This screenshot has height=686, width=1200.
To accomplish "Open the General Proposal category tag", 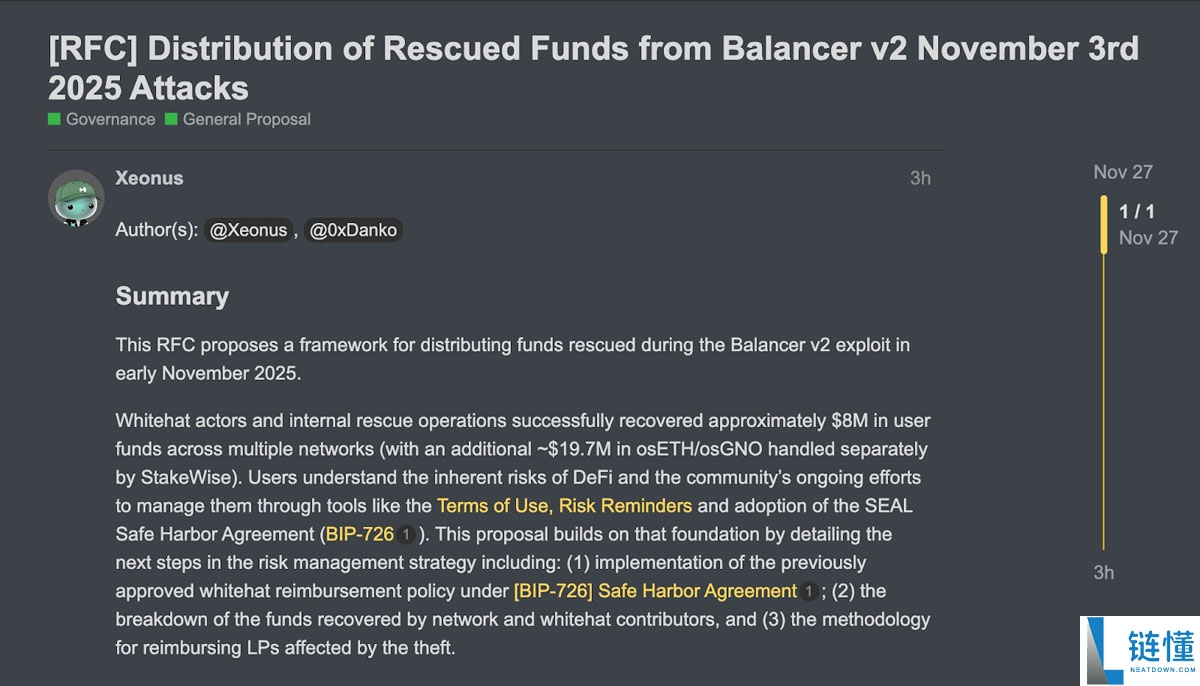I will [x=246, y=119].
